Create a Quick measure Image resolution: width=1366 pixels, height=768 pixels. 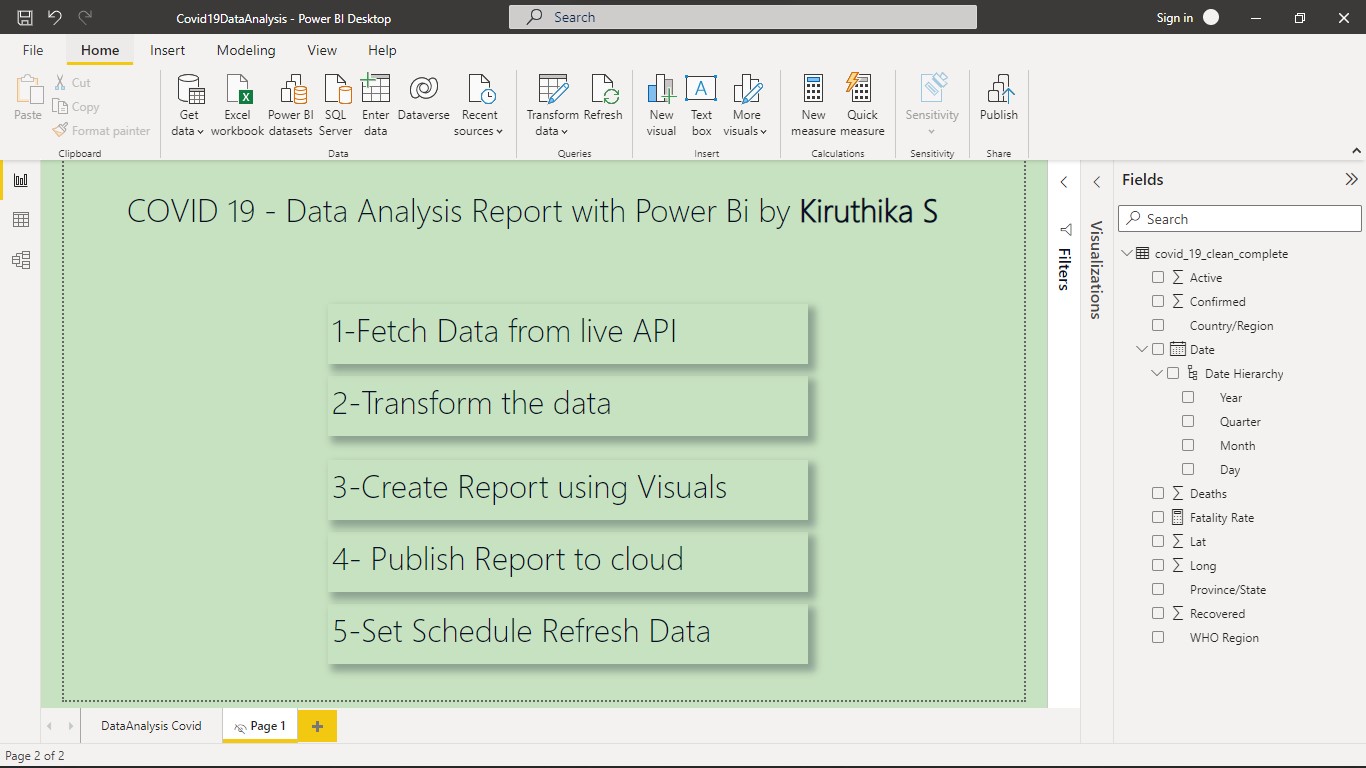[x=862, y=105]
